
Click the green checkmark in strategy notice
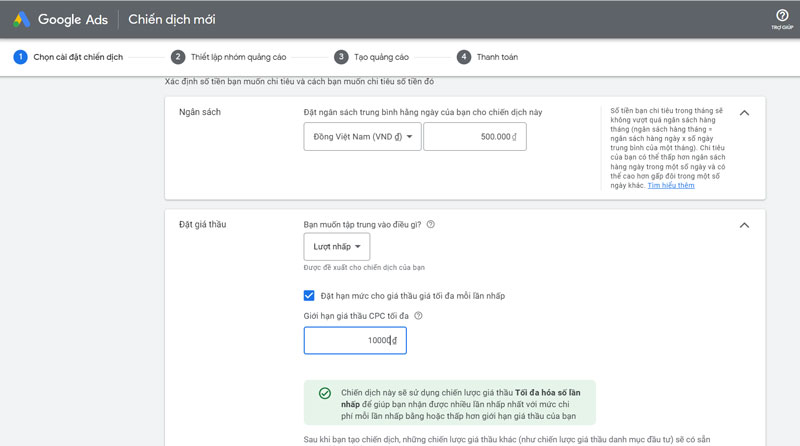324,393
